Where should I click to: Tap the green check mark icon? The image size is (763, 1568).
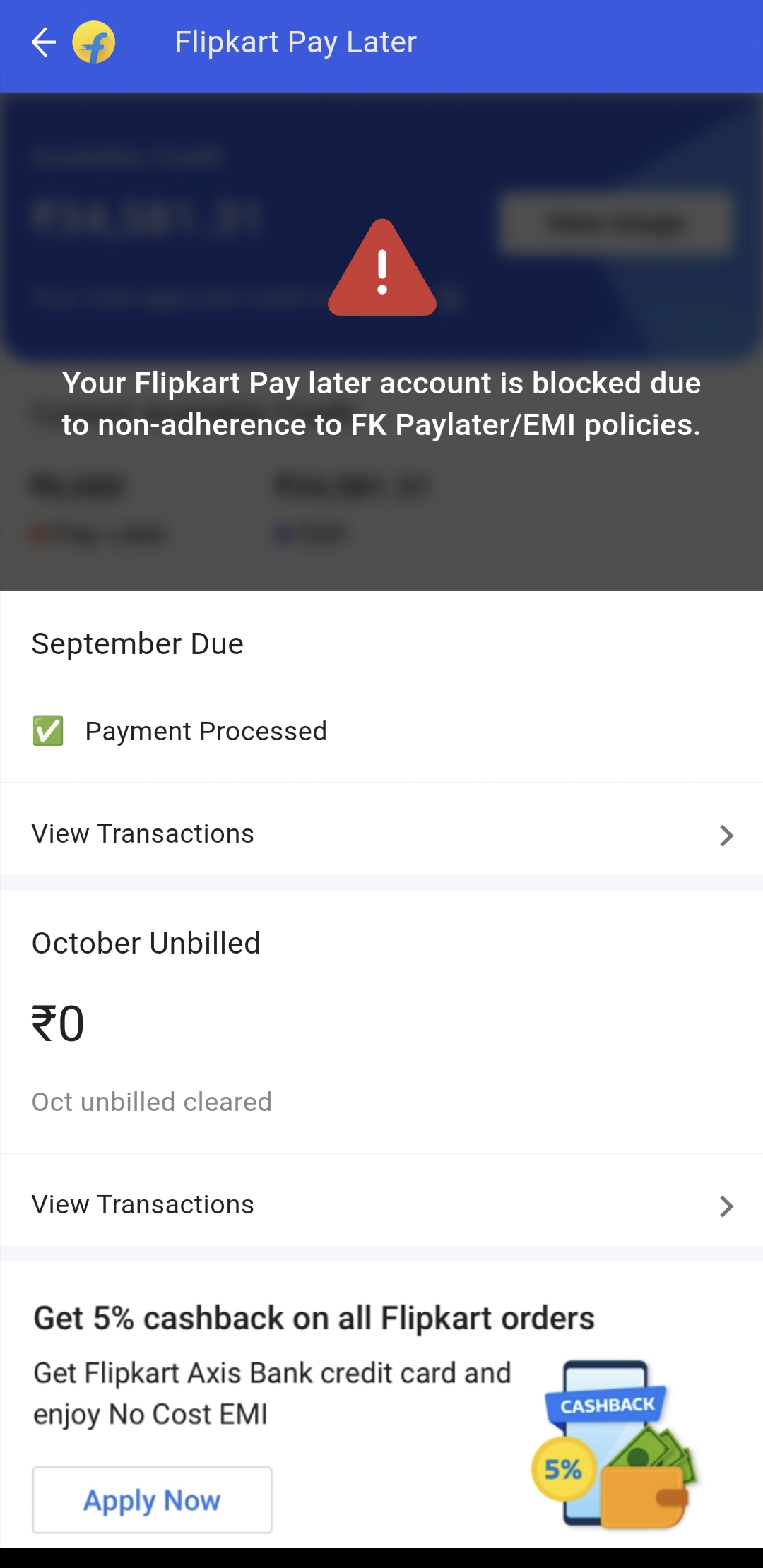[x=48, y=731]
